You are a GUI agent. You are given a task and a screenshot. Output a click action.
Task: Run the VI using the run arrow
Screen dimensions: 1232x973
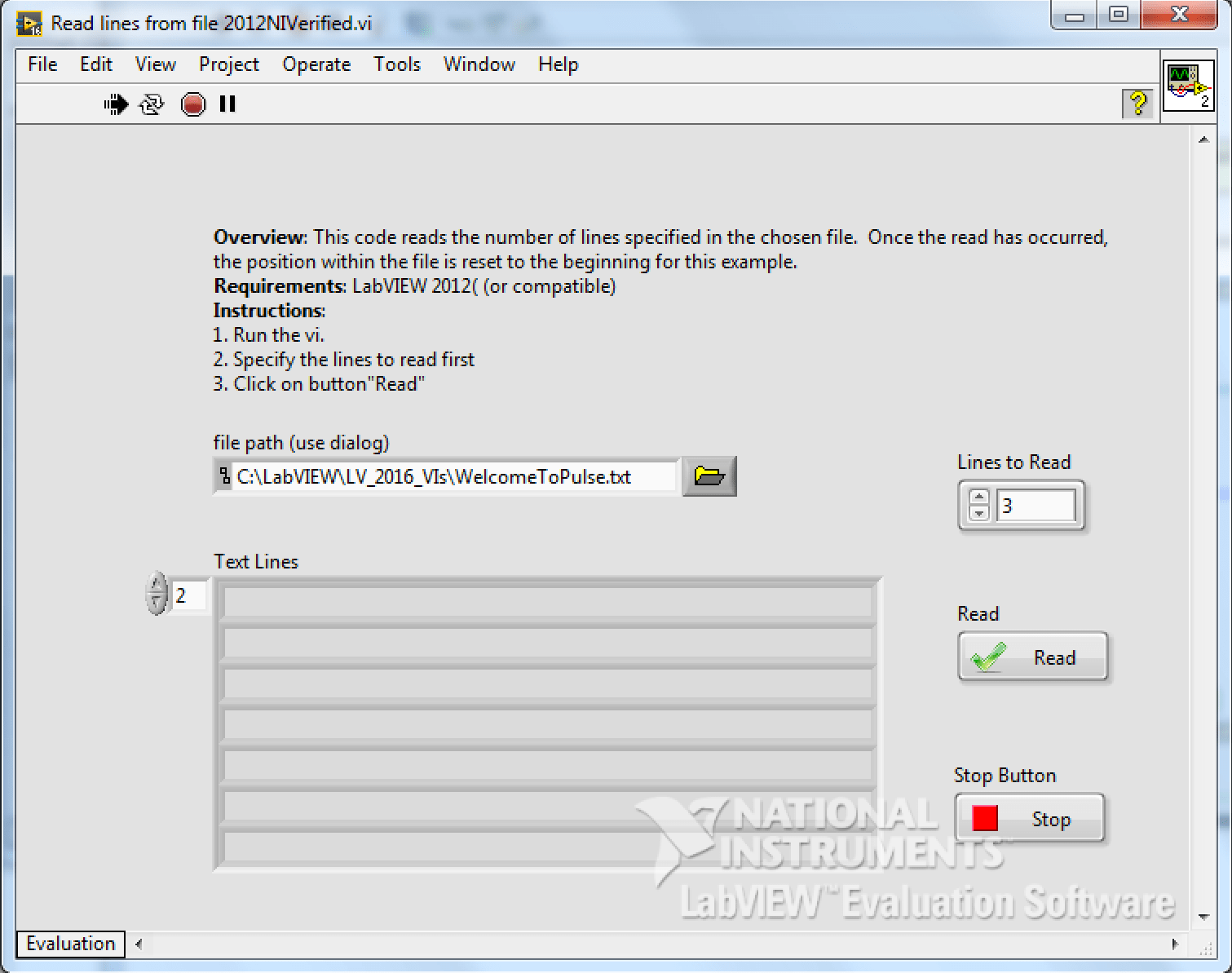click(116, 104)
